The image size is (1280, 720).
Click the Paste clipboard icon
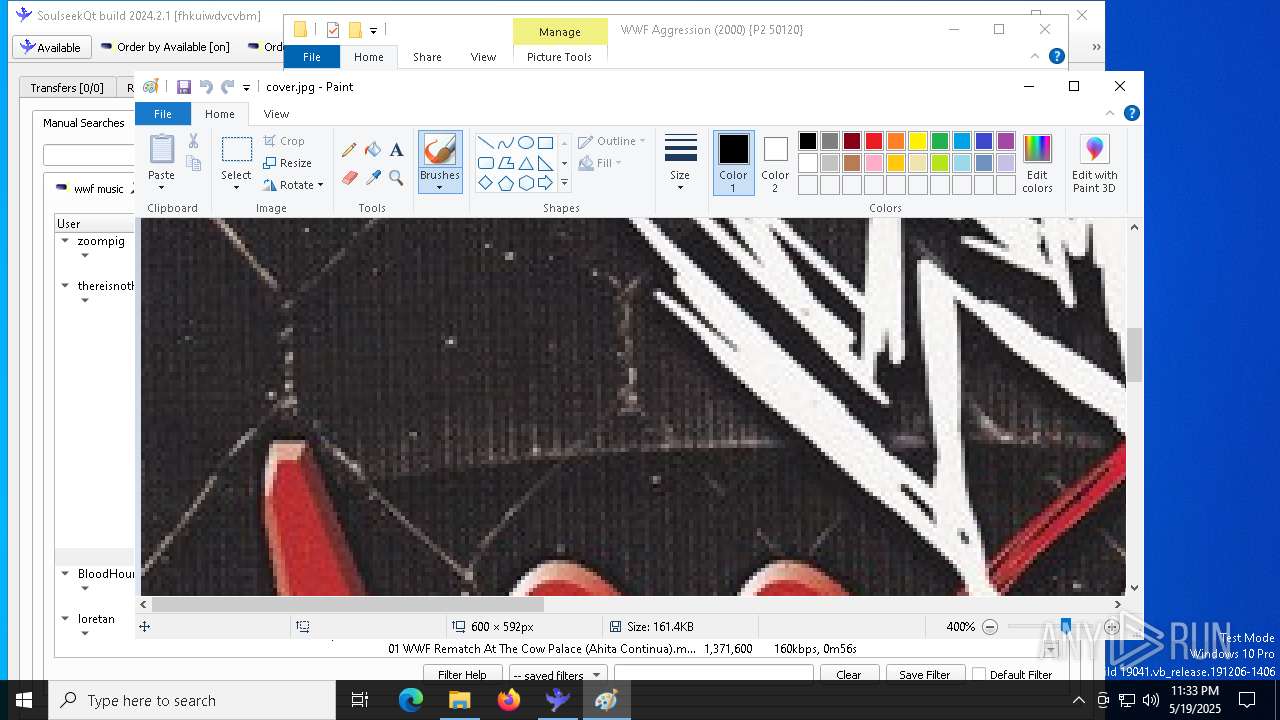point(162,149)
